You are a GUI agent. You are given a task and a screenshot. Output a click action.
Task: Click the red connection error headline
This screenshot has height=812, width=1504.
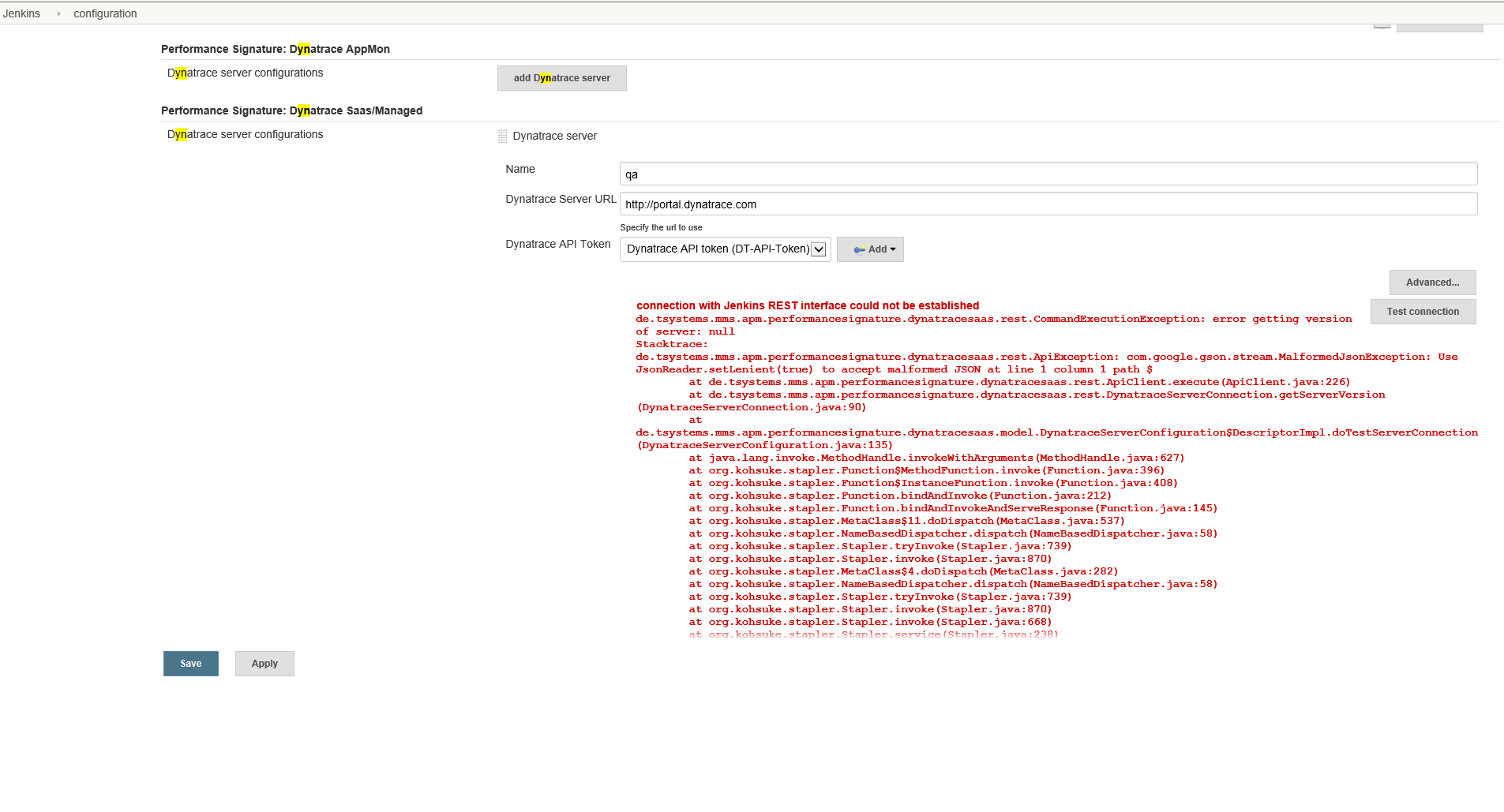tap(808, 305)
